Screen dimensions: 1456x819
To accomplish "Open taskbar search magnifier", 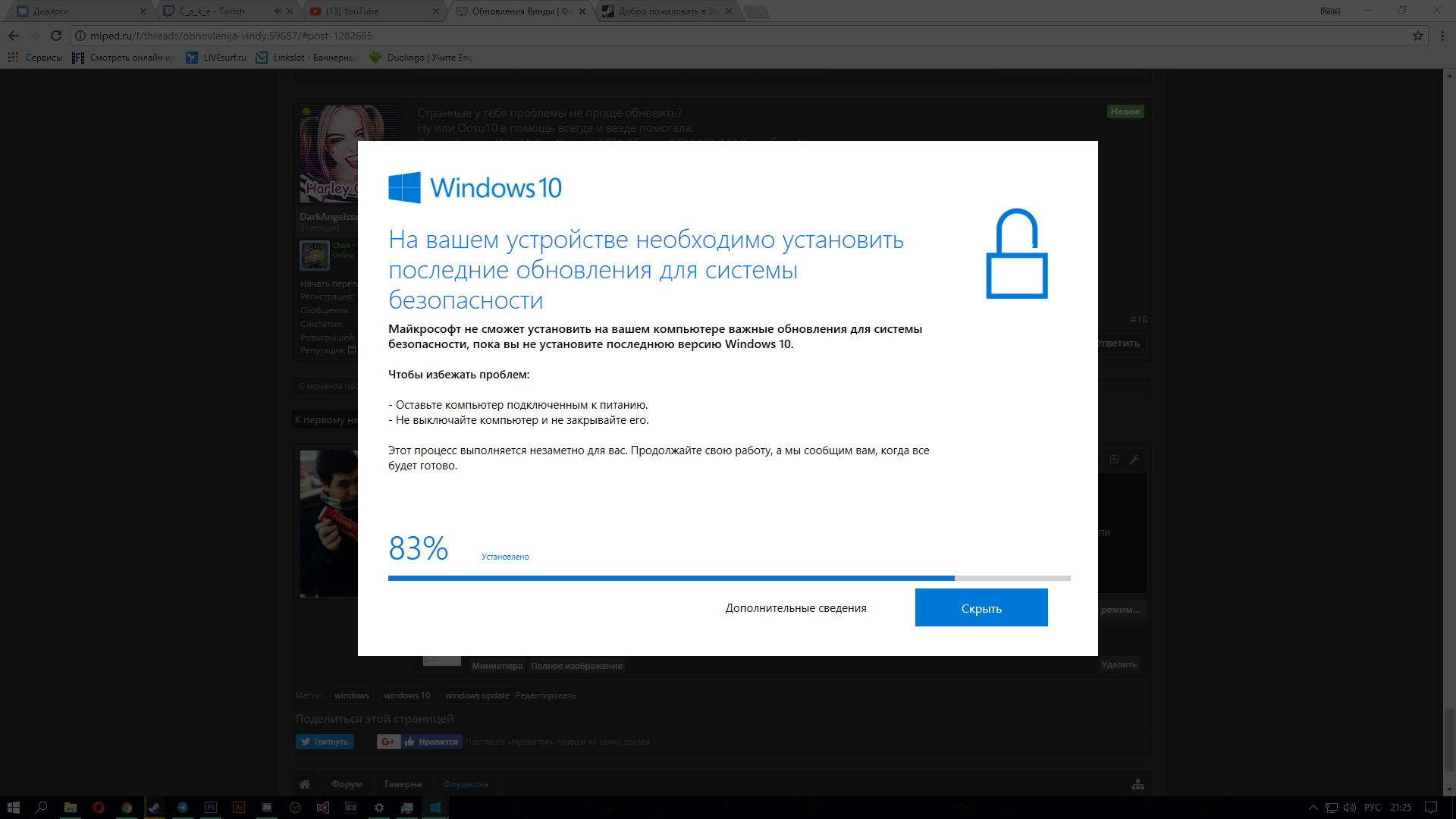I will point(42,808).
